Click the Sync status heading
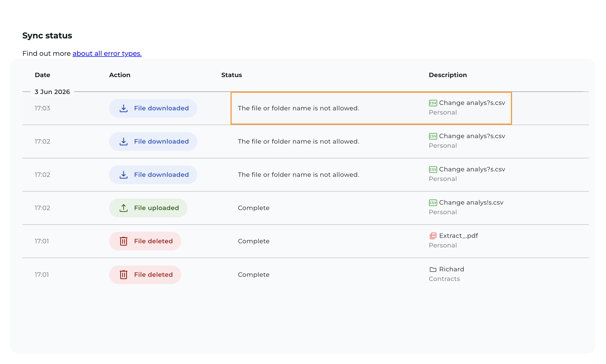Image resolution: width=606 pixels, height=364 pixels. [x=47, y=36]
